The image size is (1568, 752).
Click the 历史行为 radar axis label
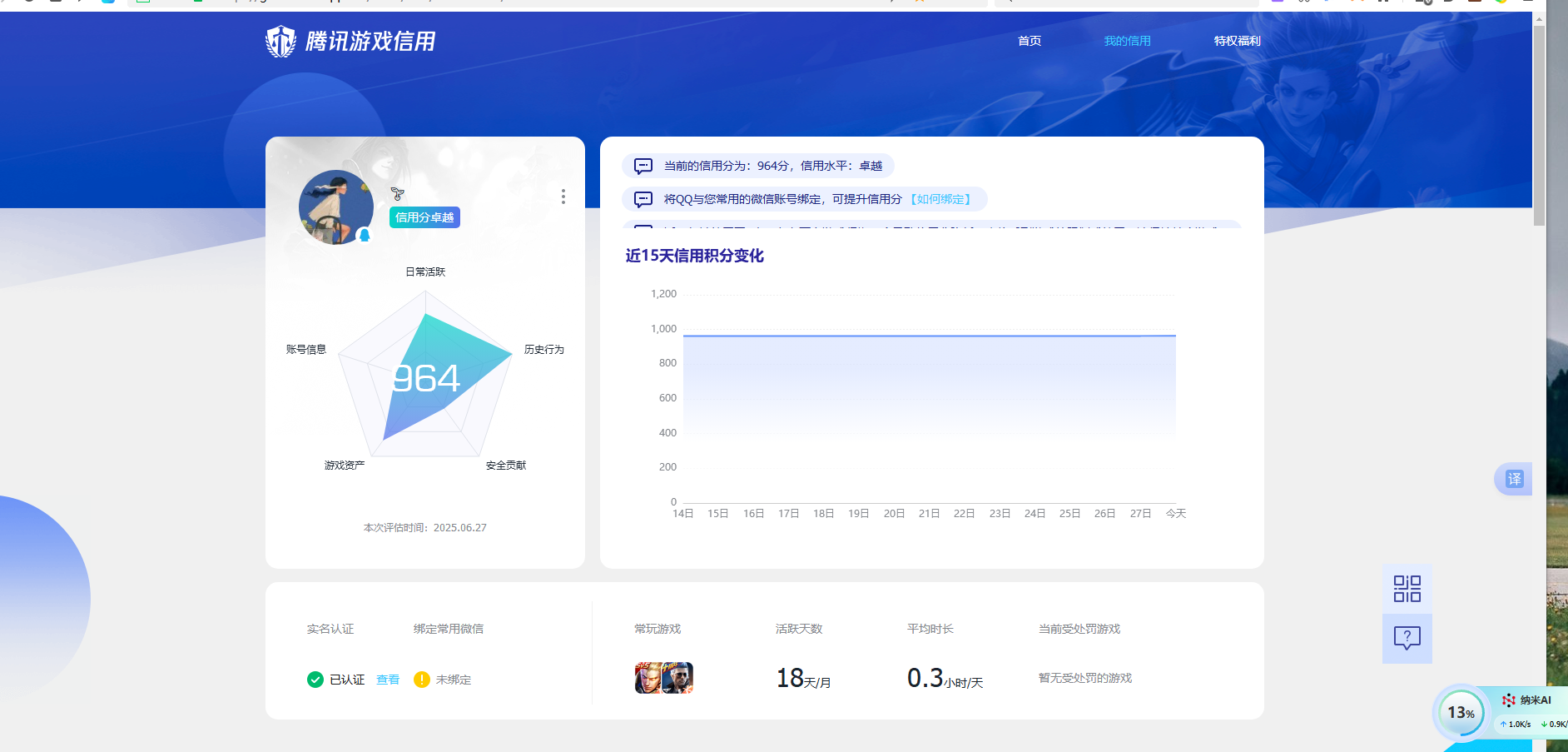[x=544, y=350]
